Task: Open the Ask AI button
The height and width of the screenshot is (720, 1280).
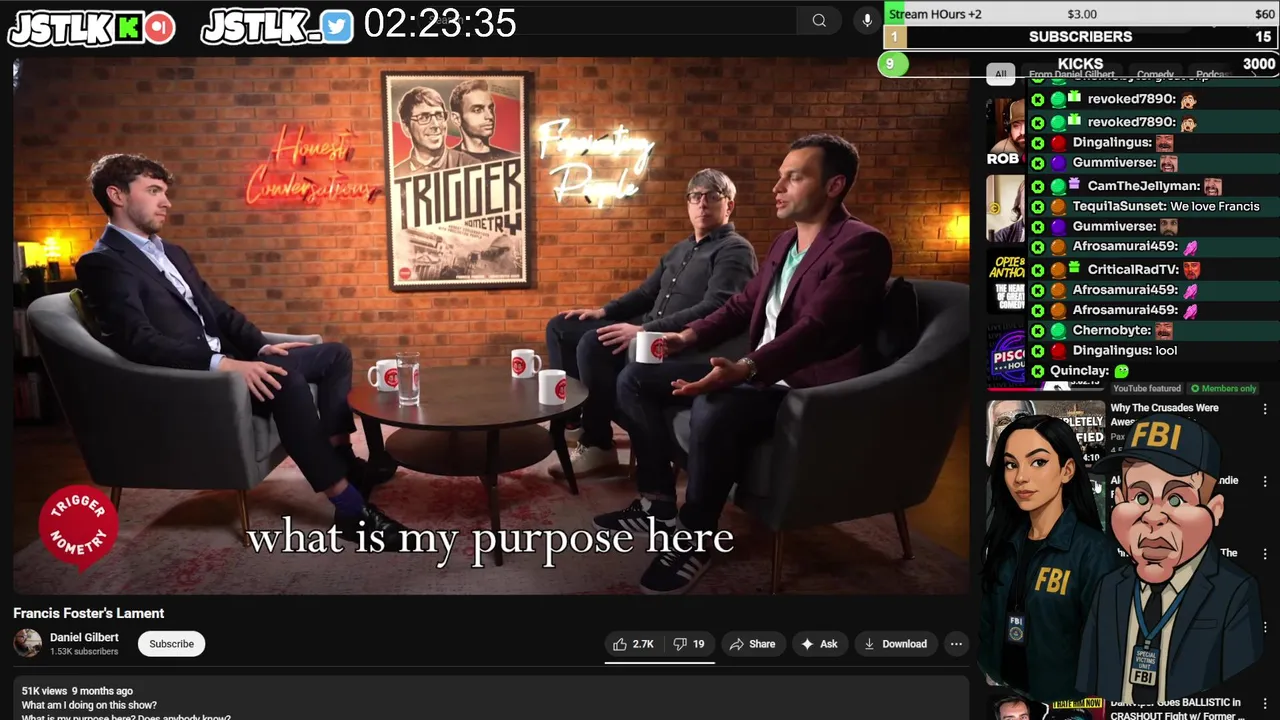Action: 819,644
